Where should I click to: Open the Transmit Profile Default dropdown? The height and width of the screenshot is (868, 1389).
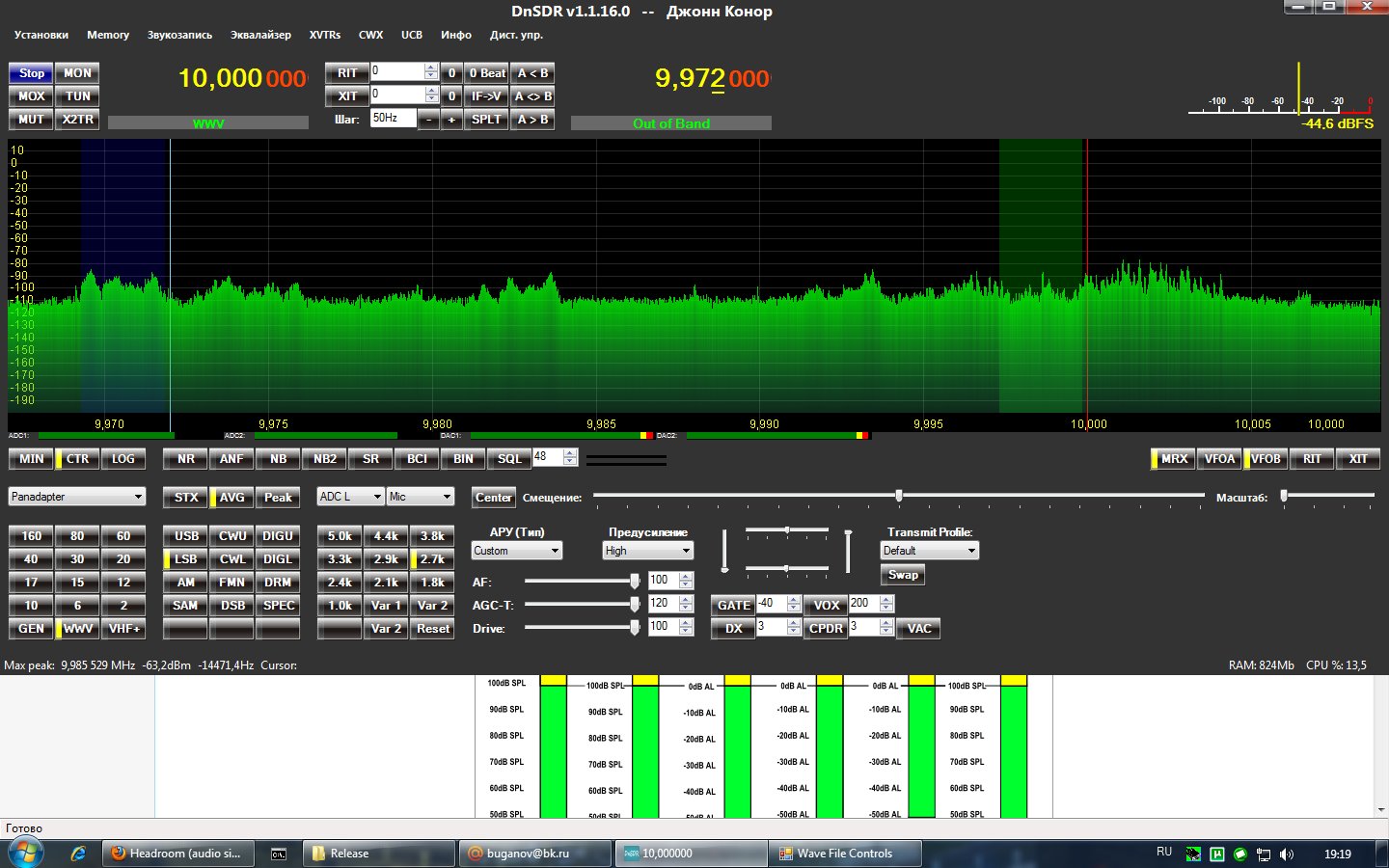[930, 551]
